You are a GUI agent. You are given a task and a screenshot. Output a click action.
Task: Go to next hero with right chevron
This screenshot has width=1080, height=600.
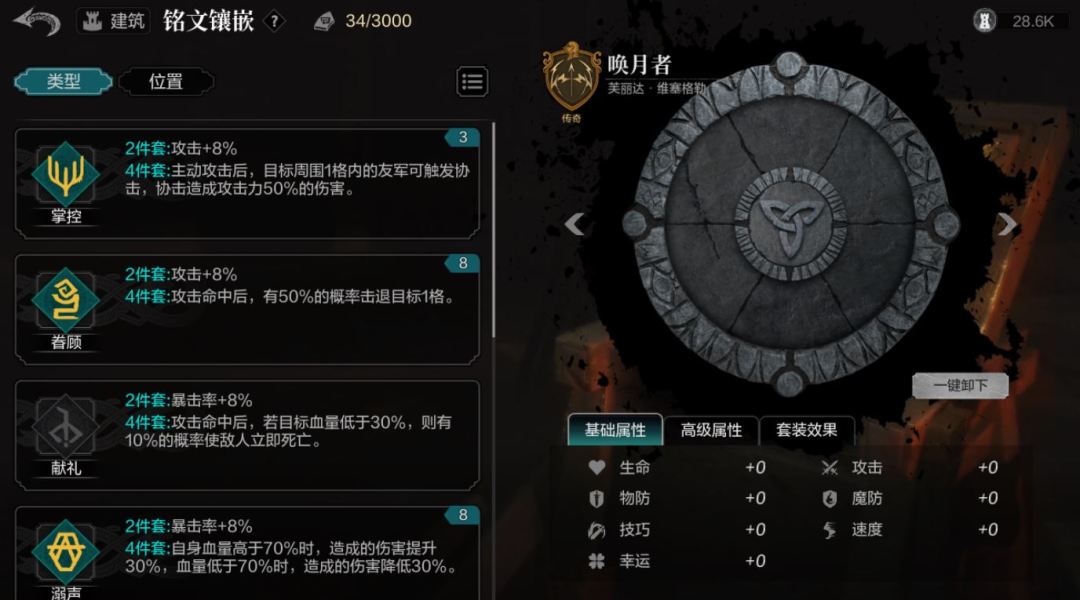point(1007,224)
